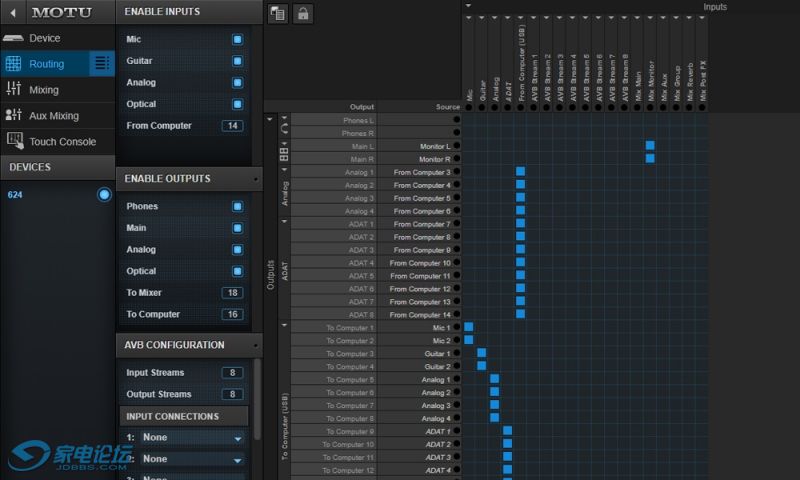Viewport: 800px width, 480px height.
Task: Disable the Guitar input checkbox
Action: [x=237, y=61]
